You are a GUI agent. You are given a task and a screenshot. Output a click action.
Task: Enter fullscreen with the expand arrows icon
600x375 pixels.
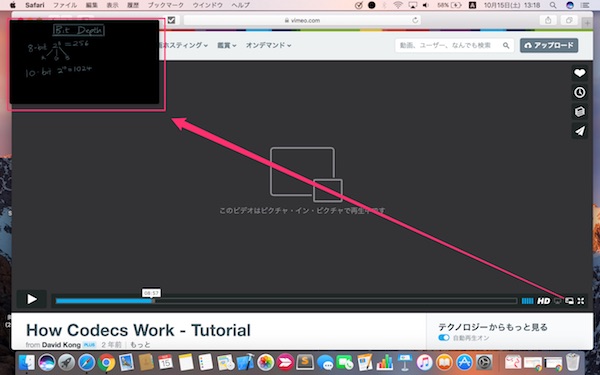tap(581, 301)
